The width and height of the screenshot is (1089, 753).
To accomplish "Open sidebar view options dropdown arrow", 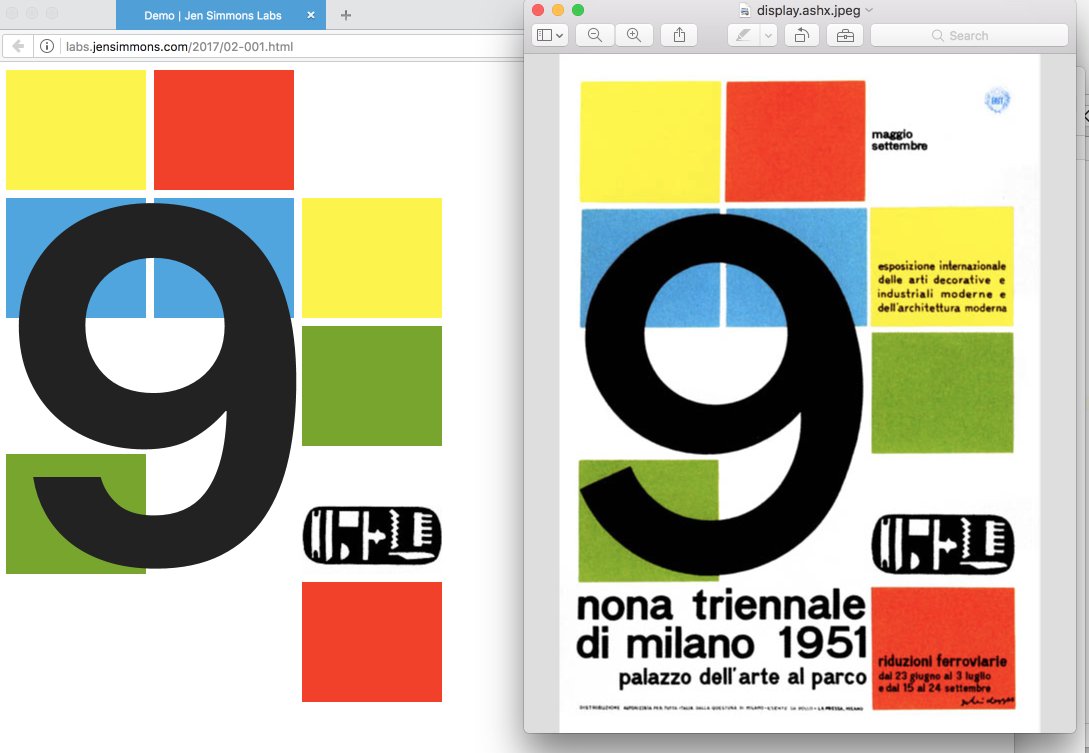I will pyautogui.click(x=560, y=35).
